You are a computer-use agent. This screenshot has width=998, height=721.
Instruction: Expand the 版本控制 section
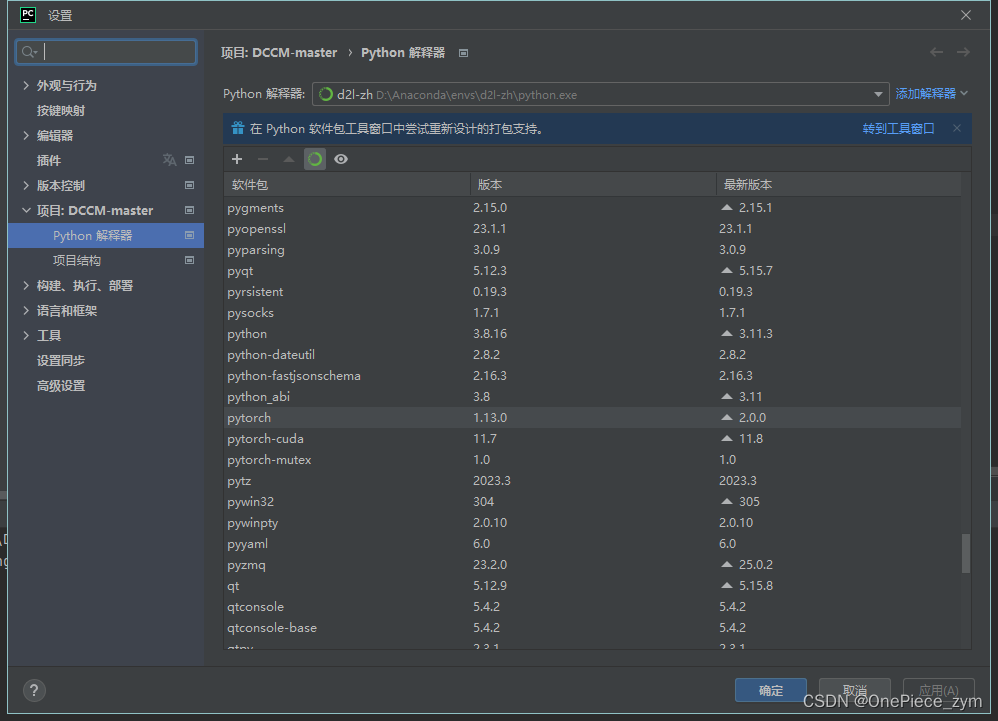click(x=26, y=185)
